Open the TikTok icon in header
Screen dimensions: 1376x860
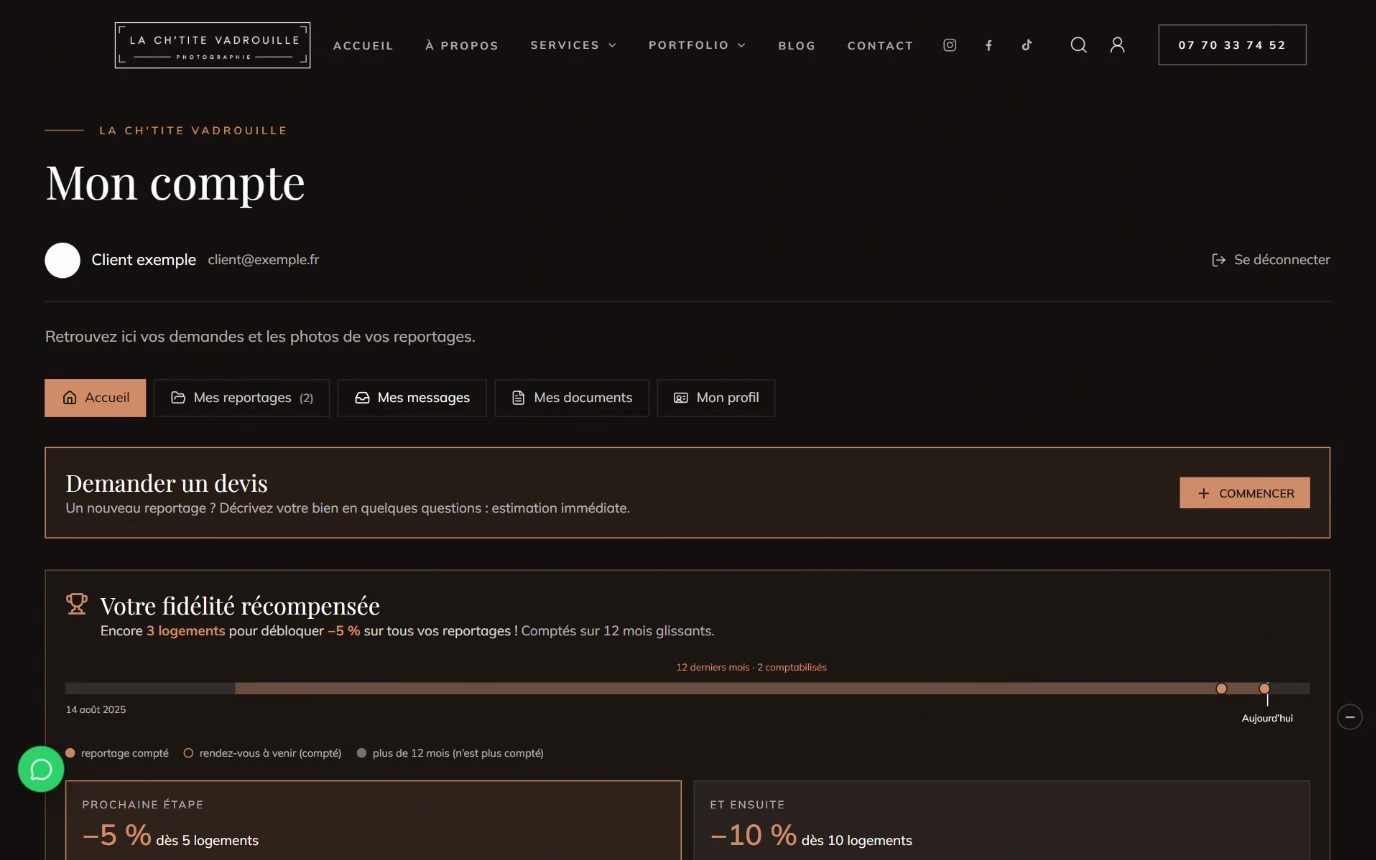1026,45
